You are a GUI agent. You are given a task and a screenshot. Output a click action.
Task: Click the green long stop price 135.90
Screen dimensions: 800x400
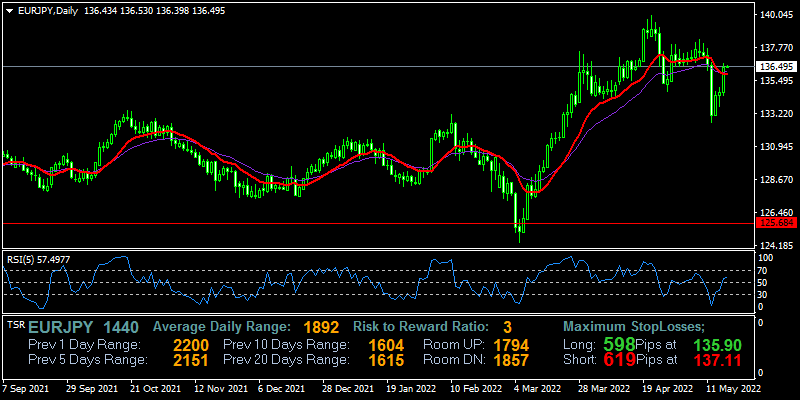point(719,344)
